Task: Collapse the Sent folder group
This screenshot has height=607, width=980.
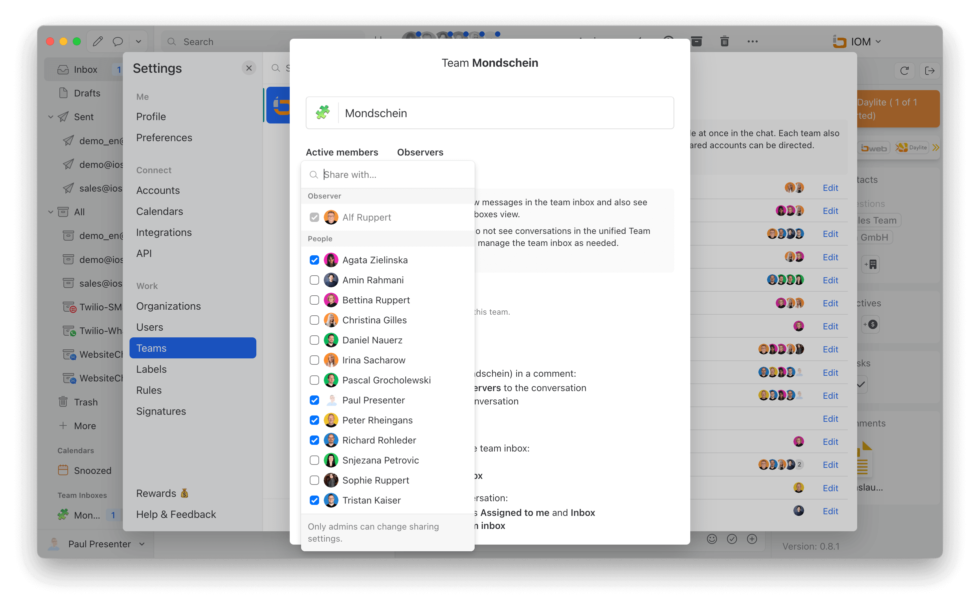Action: click(x=51, y=117)
